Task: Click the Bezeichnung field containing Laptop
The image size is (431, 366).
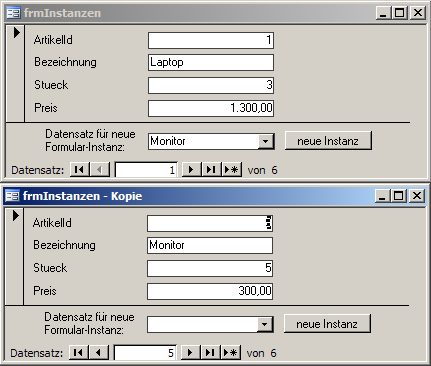Action: pos(211,62)
